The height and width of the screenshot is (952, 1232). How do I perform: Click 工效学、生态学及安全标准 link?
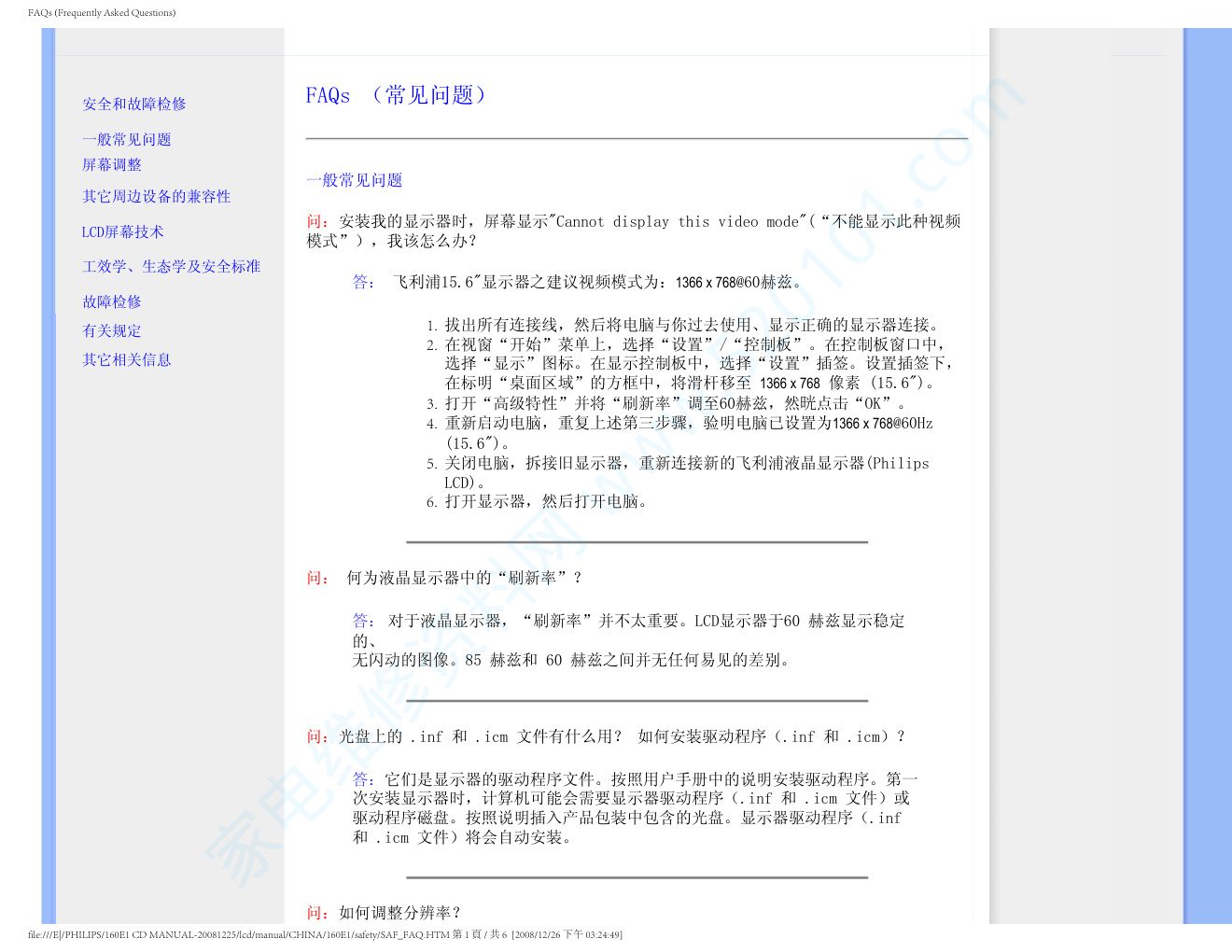[171, 266]
